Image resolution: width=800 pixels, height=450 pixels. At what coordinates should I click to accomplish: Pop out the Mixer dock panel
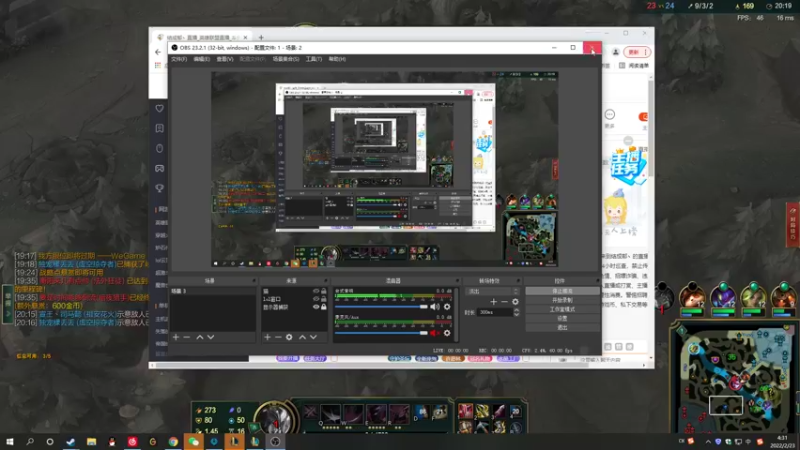tap(457, 281)
